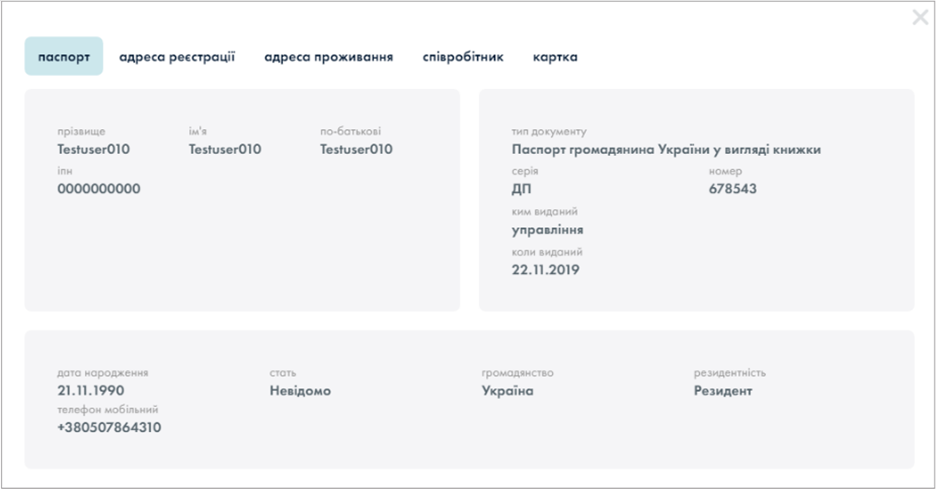Close the dialog with the X icon
This screenshot has width=936, height=490.
pyautogui.click(x=920, y=18)
